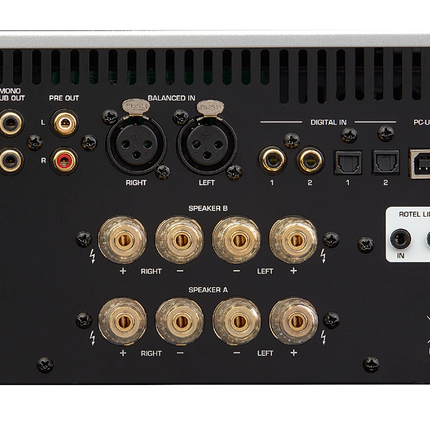Select SPEAKER A right positive binding post
This screenshot has height=430, width=430.
[123, 322]
